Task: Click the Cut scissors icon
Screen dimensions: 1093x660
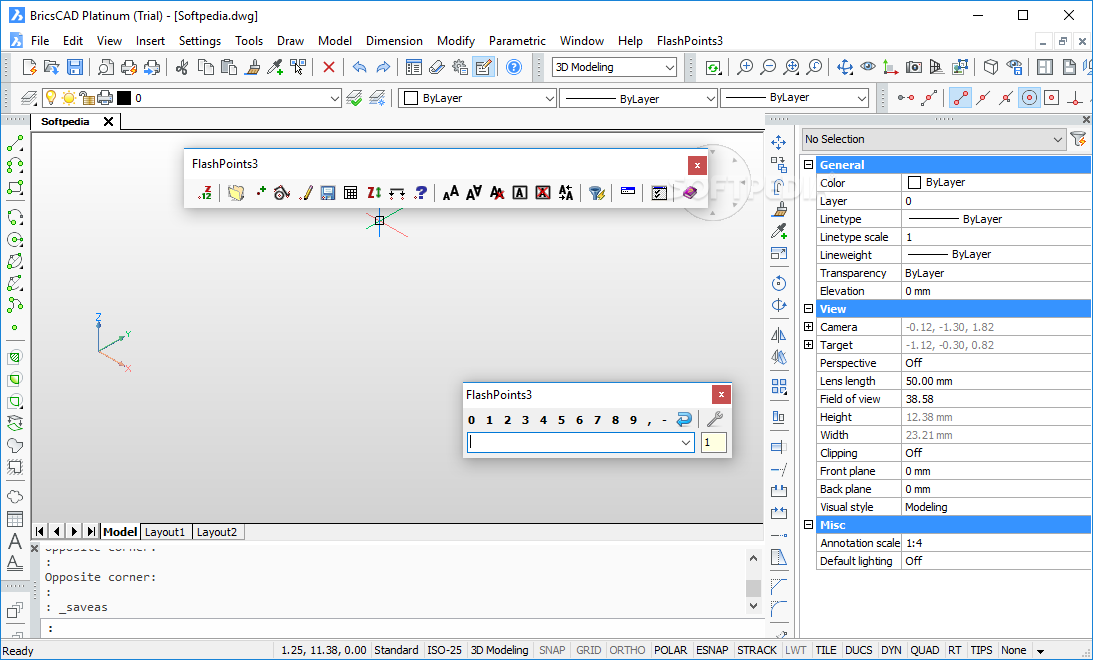Action: coord(182,67)
